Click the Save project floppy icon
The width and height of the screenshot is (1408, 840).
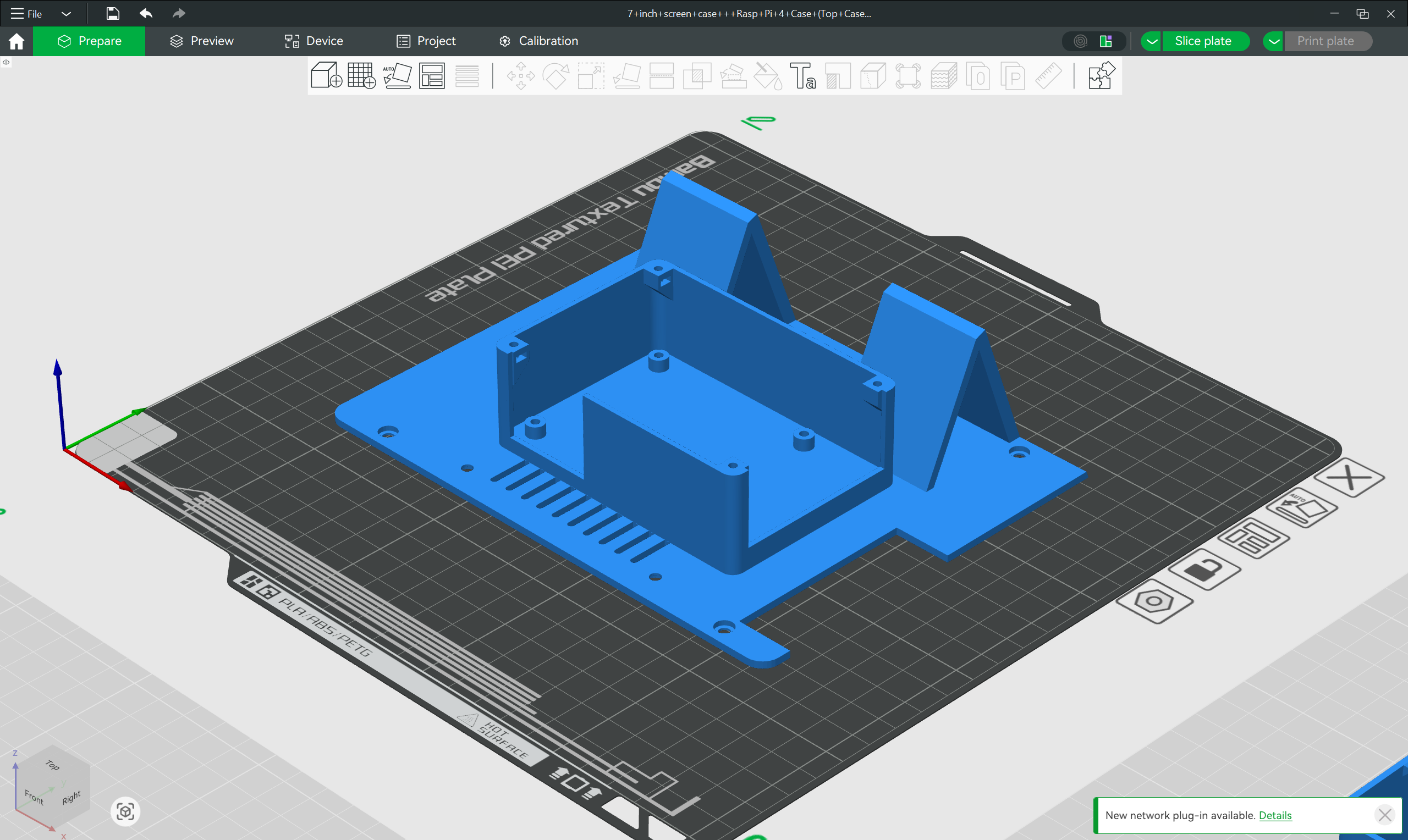pos(113,14)
